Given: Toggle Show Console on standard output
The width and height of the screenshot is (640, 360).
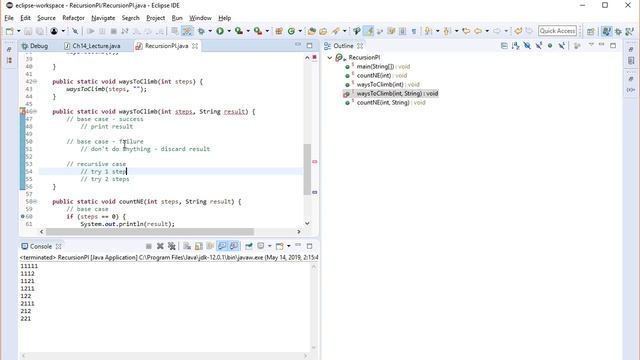Looking at the screenshot, I should coord(222,246).
